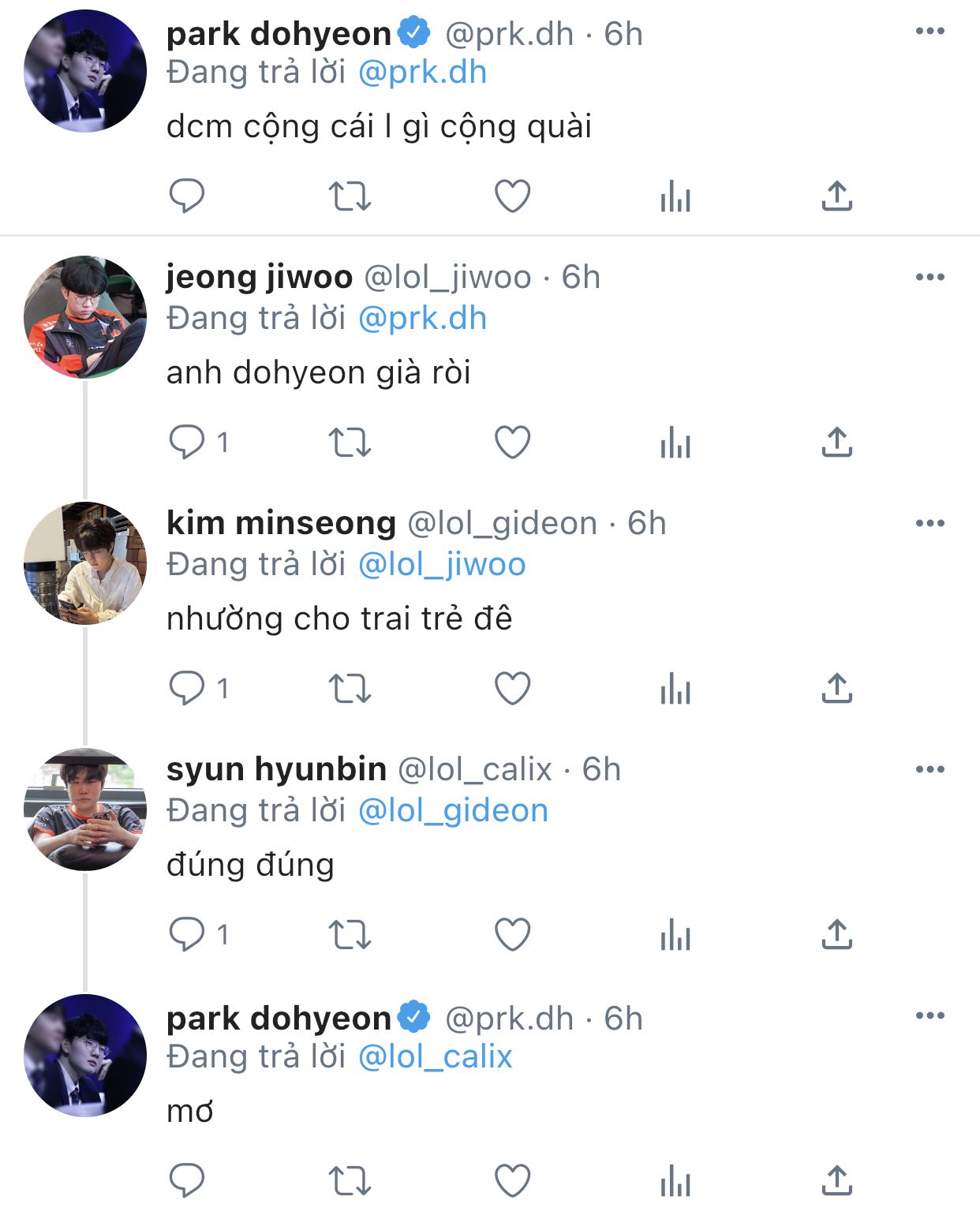The image size is (980, 1215).
Task: View analytics on jeong jiwoo's tweet
Action: (x=675, y=442)
